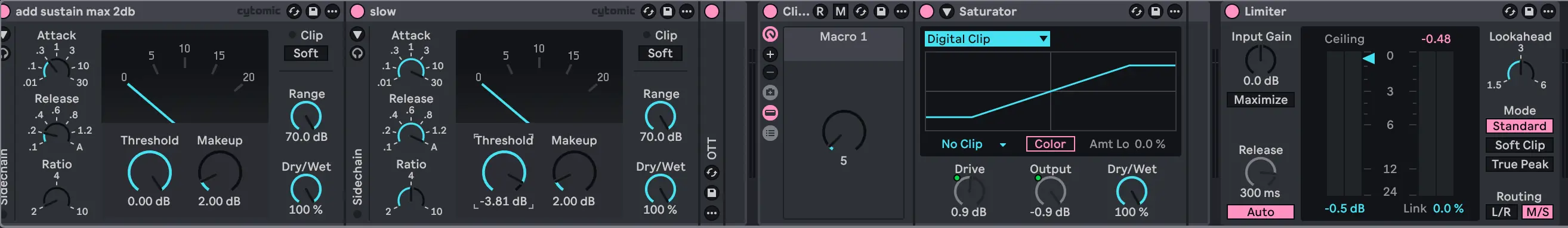Hot-swap the Cli... rack preset
The image size is (1568, 228).
[x=862, y=11]
